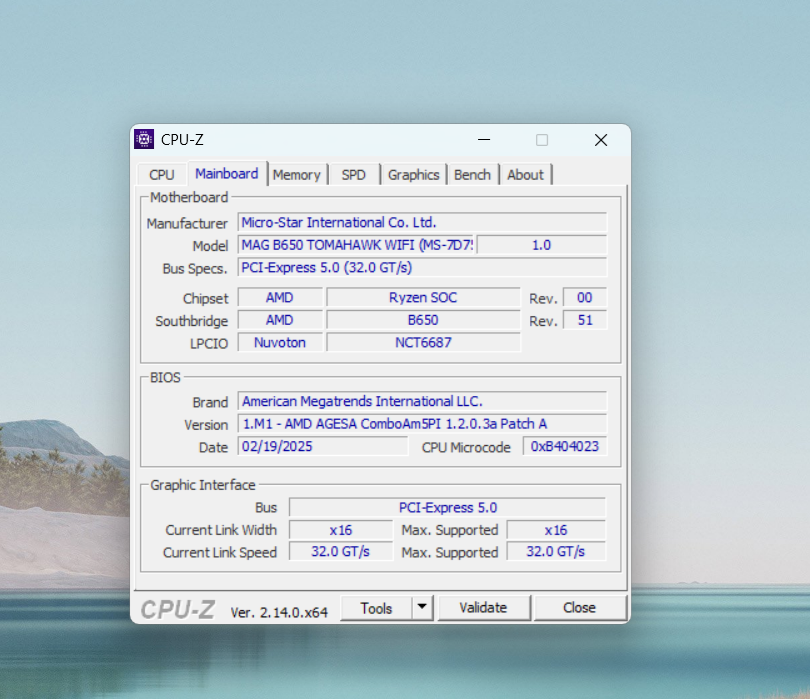Screen dimensions: 810x699
Task: Switch to the CPU tab
Action: tap(161, 175)
